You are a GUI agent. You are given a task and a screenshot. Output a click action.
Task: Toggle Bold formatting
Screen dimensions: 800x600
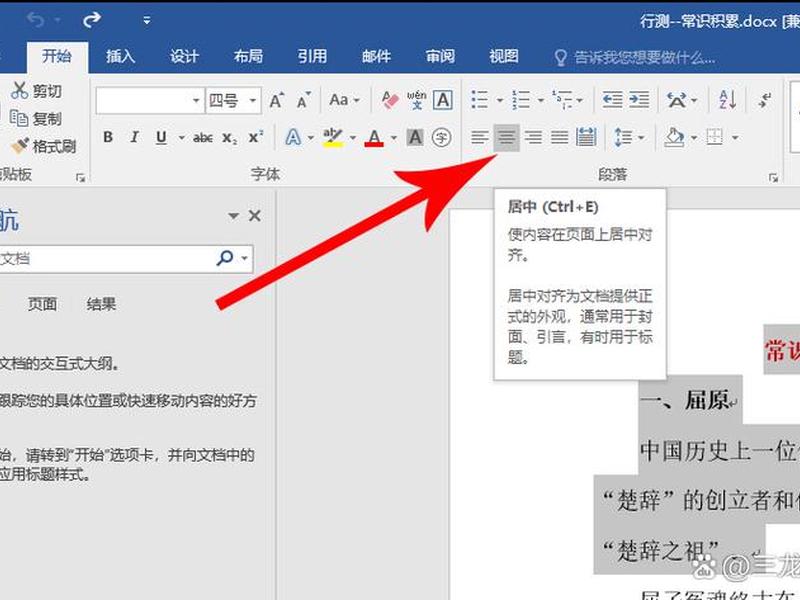[108, 137]
